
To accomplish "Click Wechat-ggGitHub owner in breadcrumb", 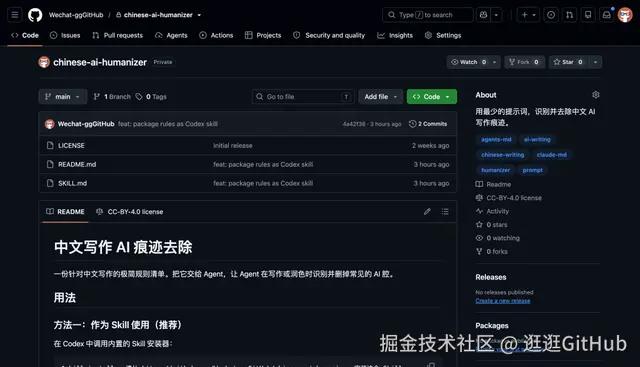I will click(76, 15).
